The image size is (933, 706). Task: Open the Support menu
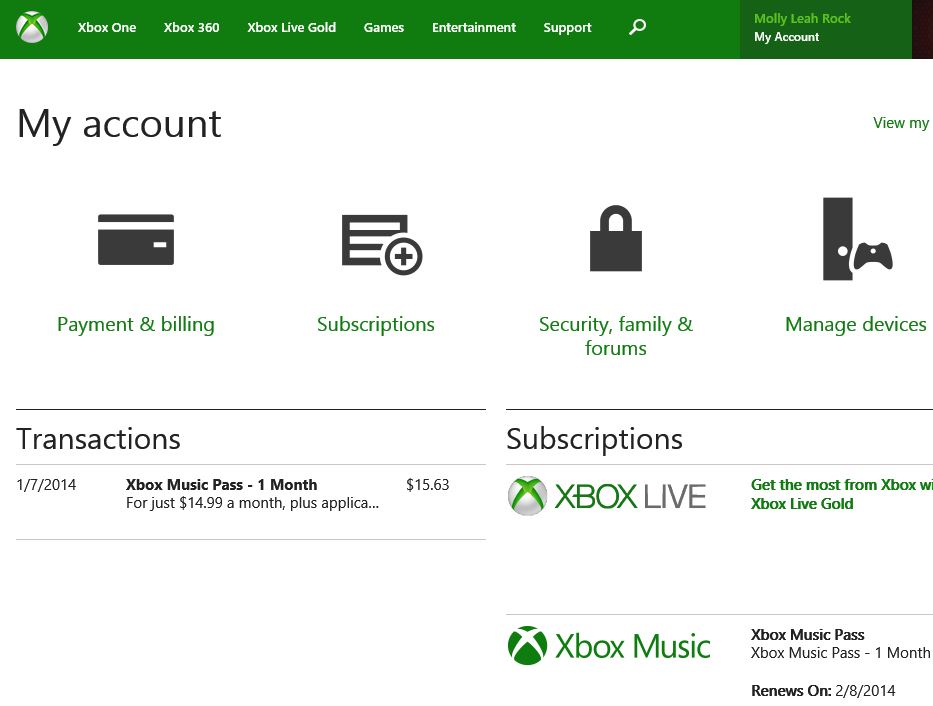[x=567, y=27]
